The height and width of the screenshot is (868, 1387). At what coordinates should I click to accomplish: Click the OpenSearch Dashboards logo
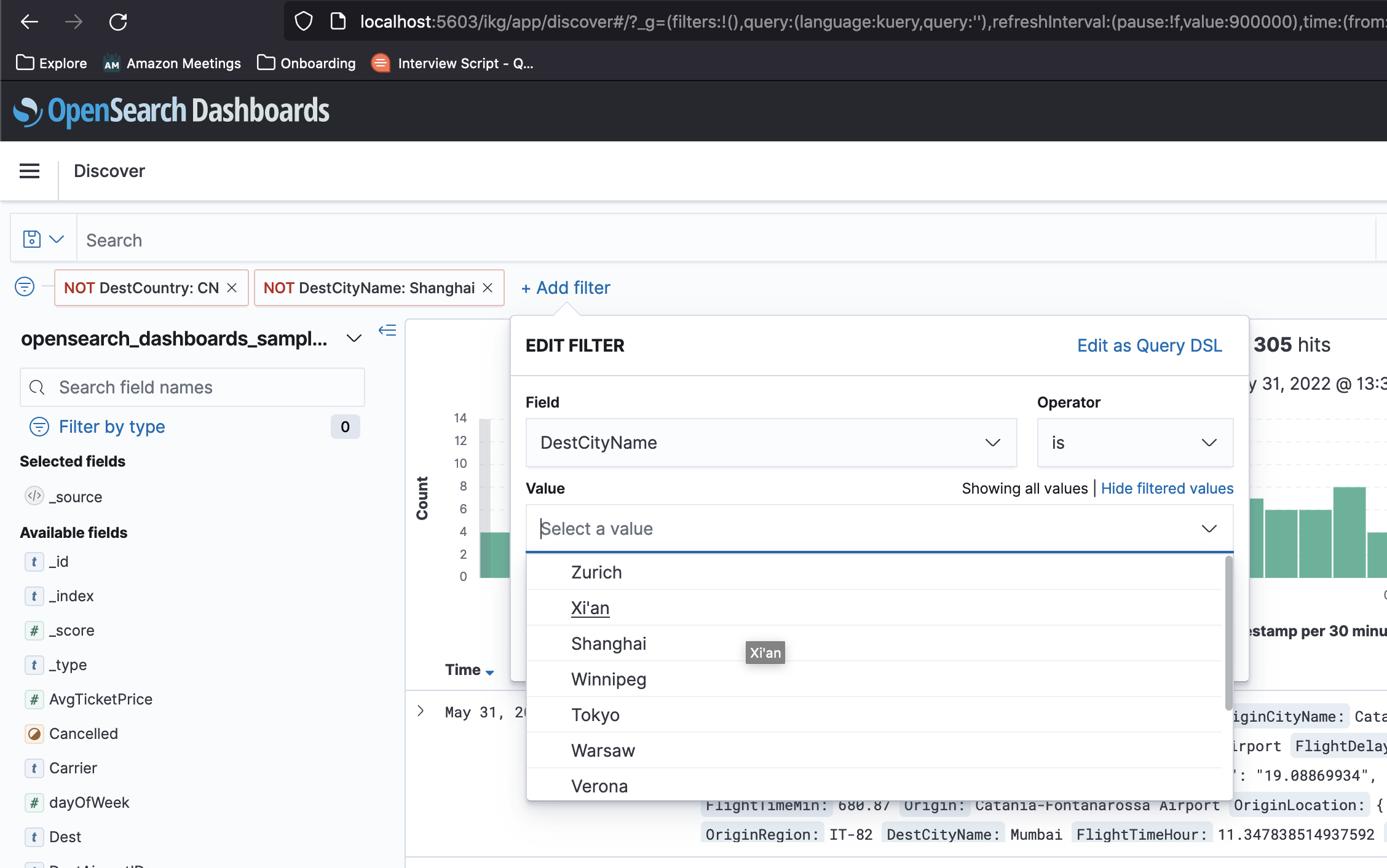coord(172,111)
